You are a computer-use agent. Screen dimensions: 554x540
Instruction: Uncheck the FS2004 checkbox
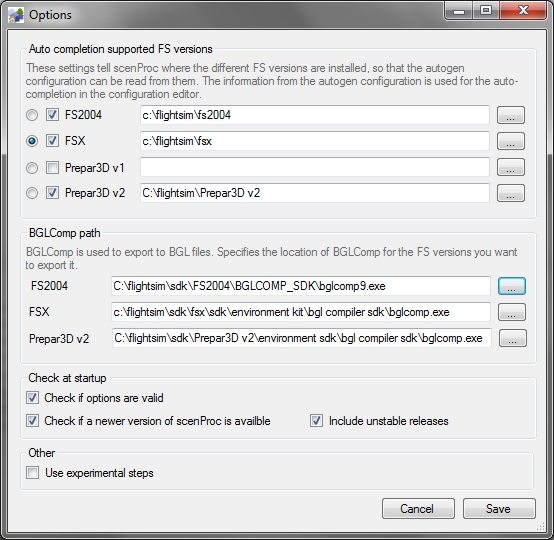(x=52, y=115)
